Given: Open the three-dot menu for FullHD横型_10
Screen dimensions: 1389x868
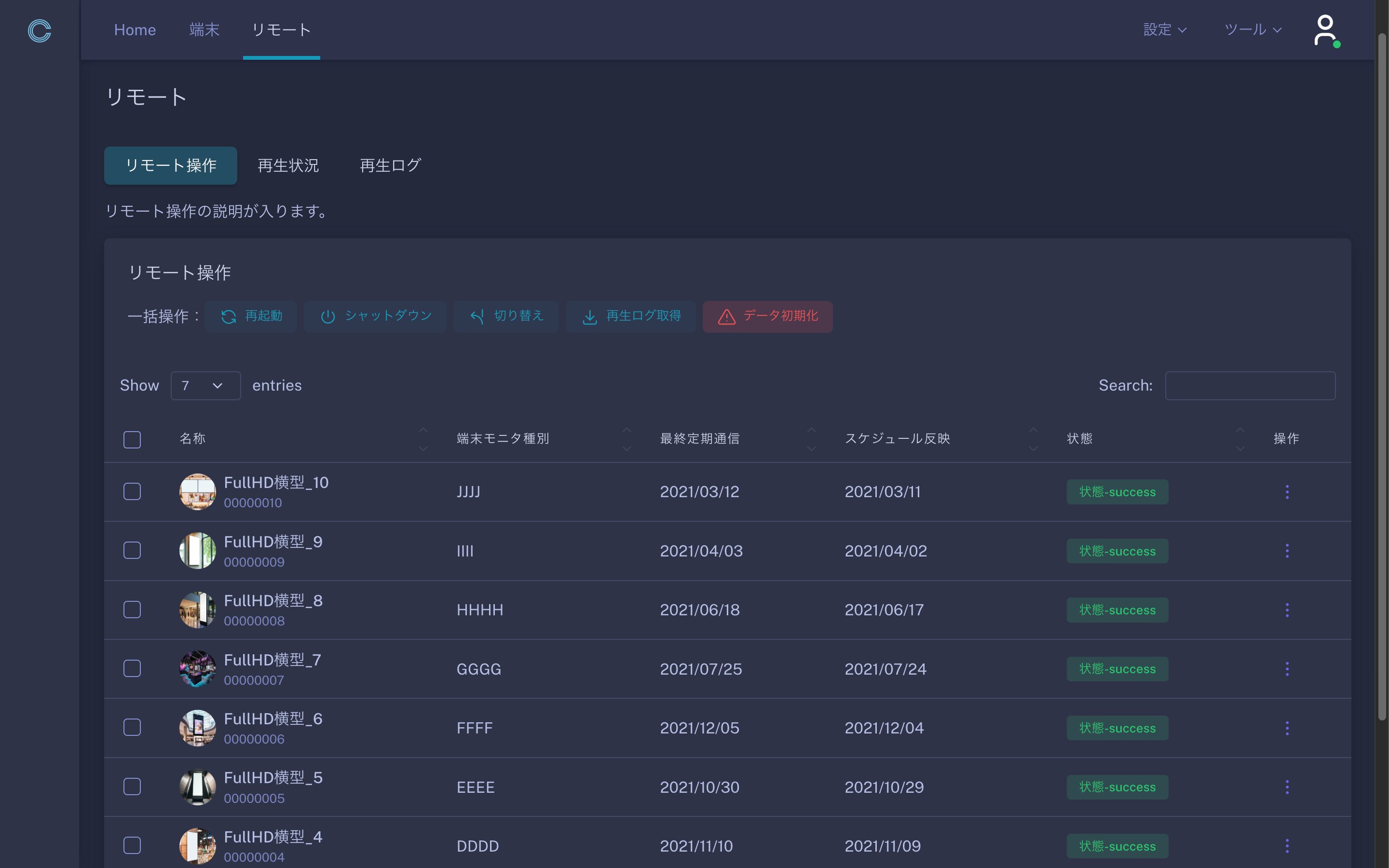Looking at the screenshot, I should click(1287, 492).
